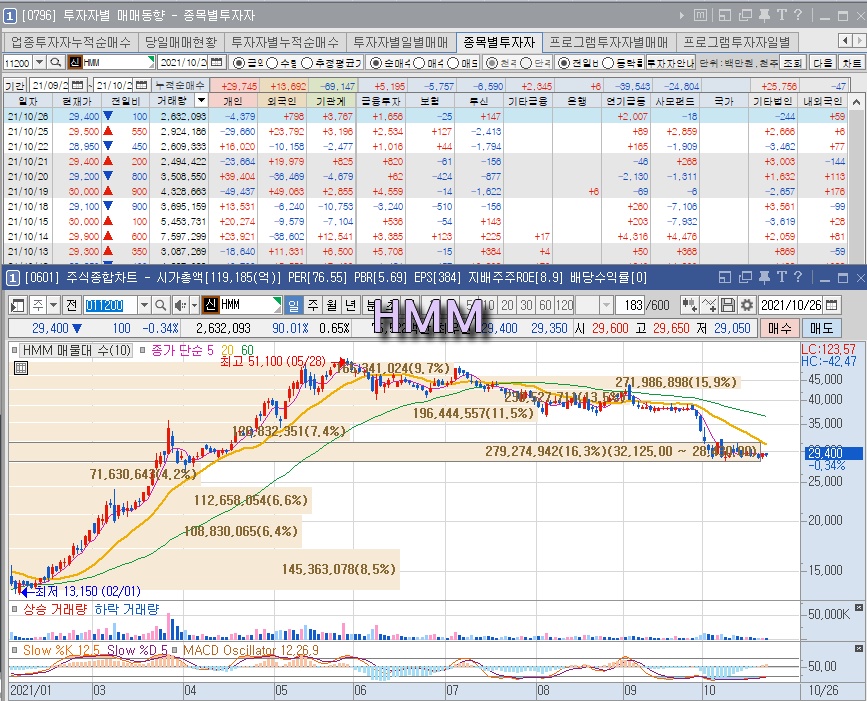
Task: Click the 투자자안내 button
Action: pyautogui.click(x=670, y=63)
